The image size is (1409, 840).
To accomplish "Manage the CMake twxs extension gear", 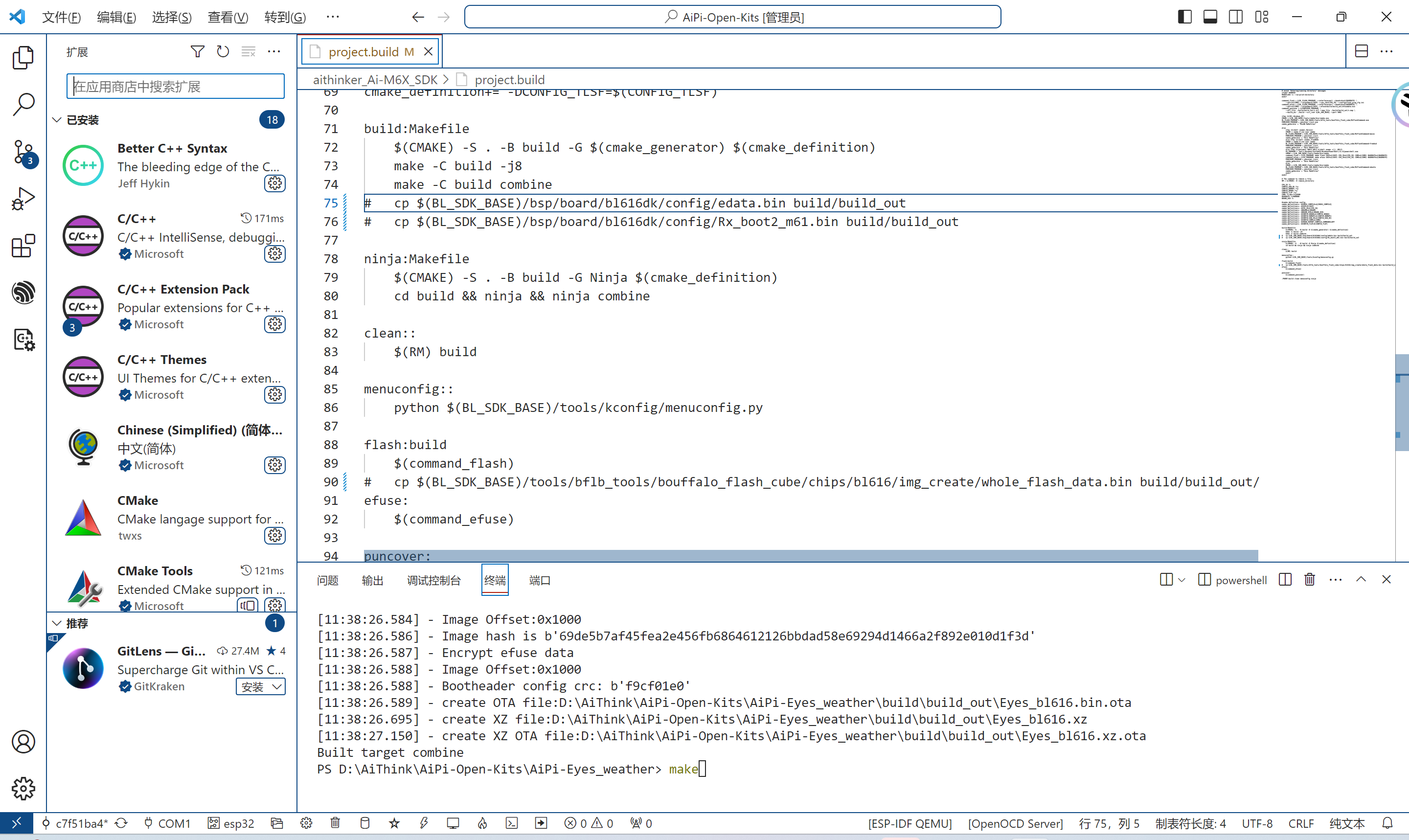I will 275,536.
